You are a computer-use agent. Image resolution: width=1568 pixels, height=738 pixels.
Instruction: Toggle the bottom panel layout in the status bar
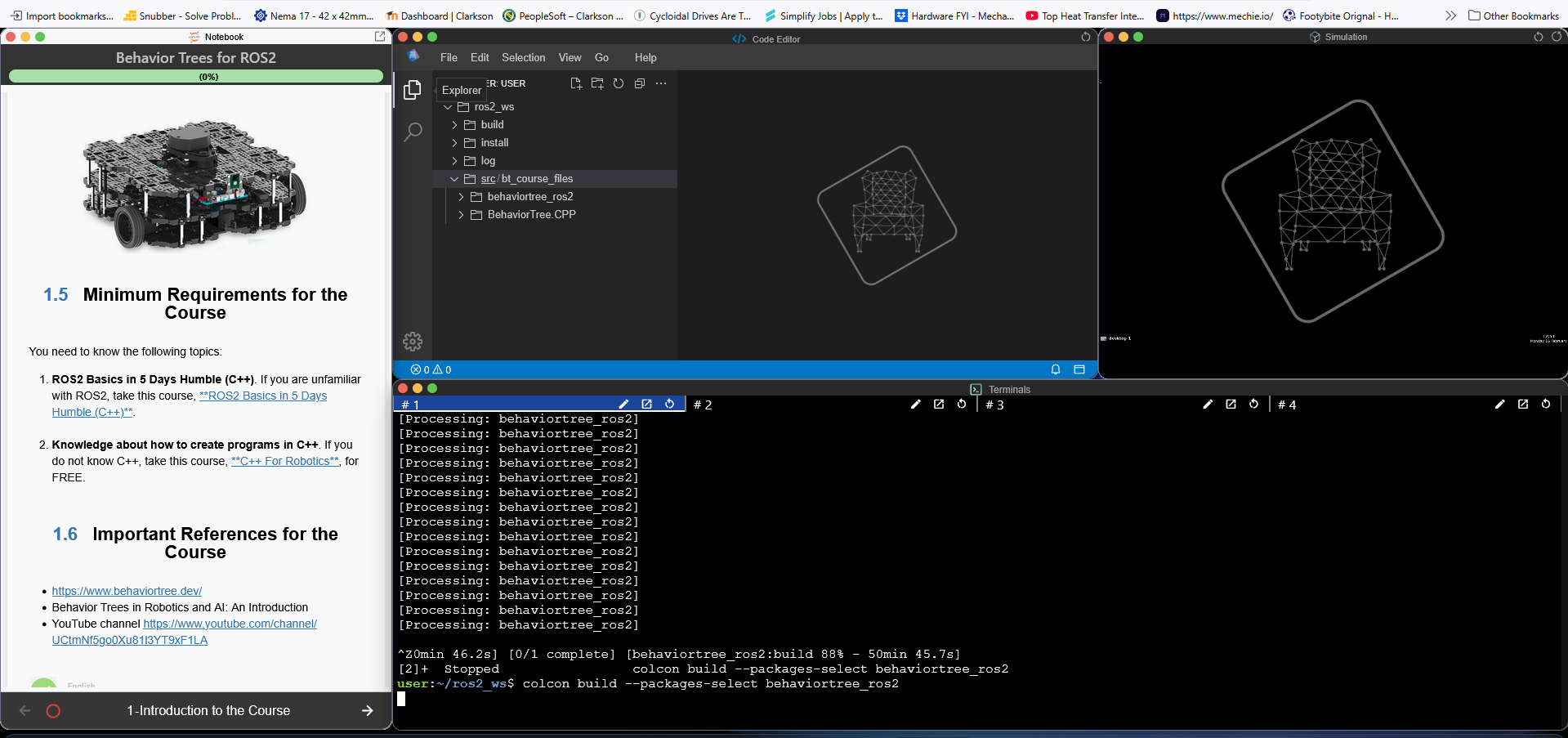(x=1079, y=369)
